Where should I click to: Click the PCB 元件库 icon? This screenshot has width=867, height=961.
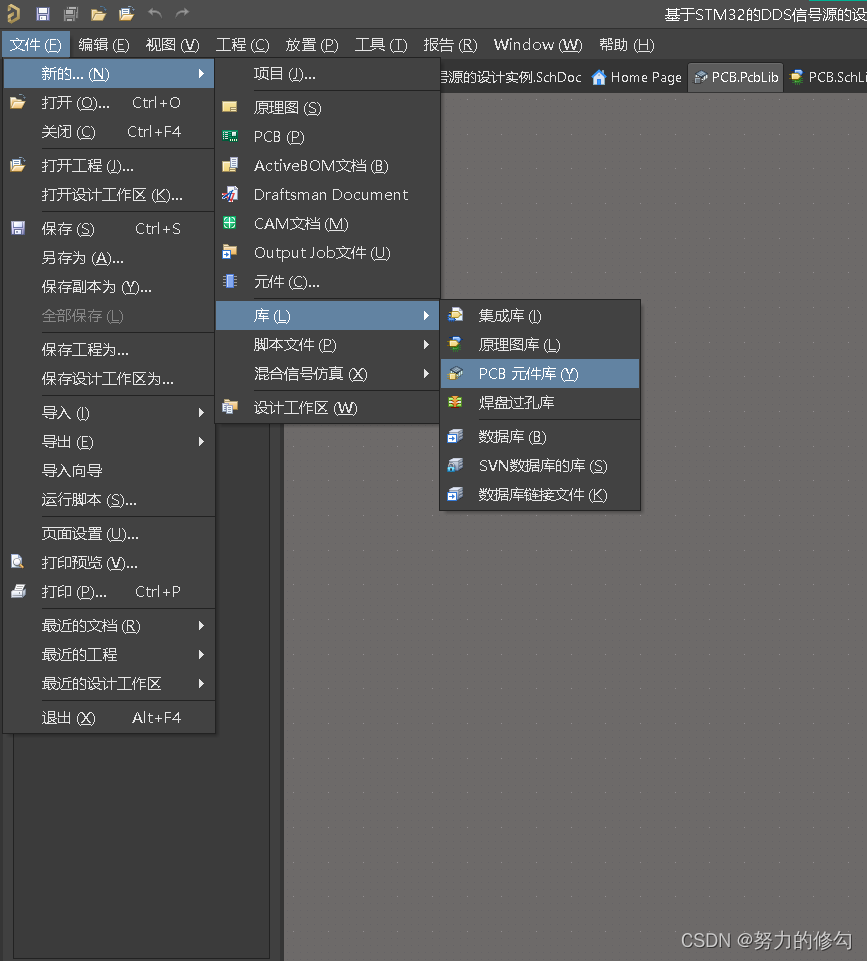[x=455, y=373]
